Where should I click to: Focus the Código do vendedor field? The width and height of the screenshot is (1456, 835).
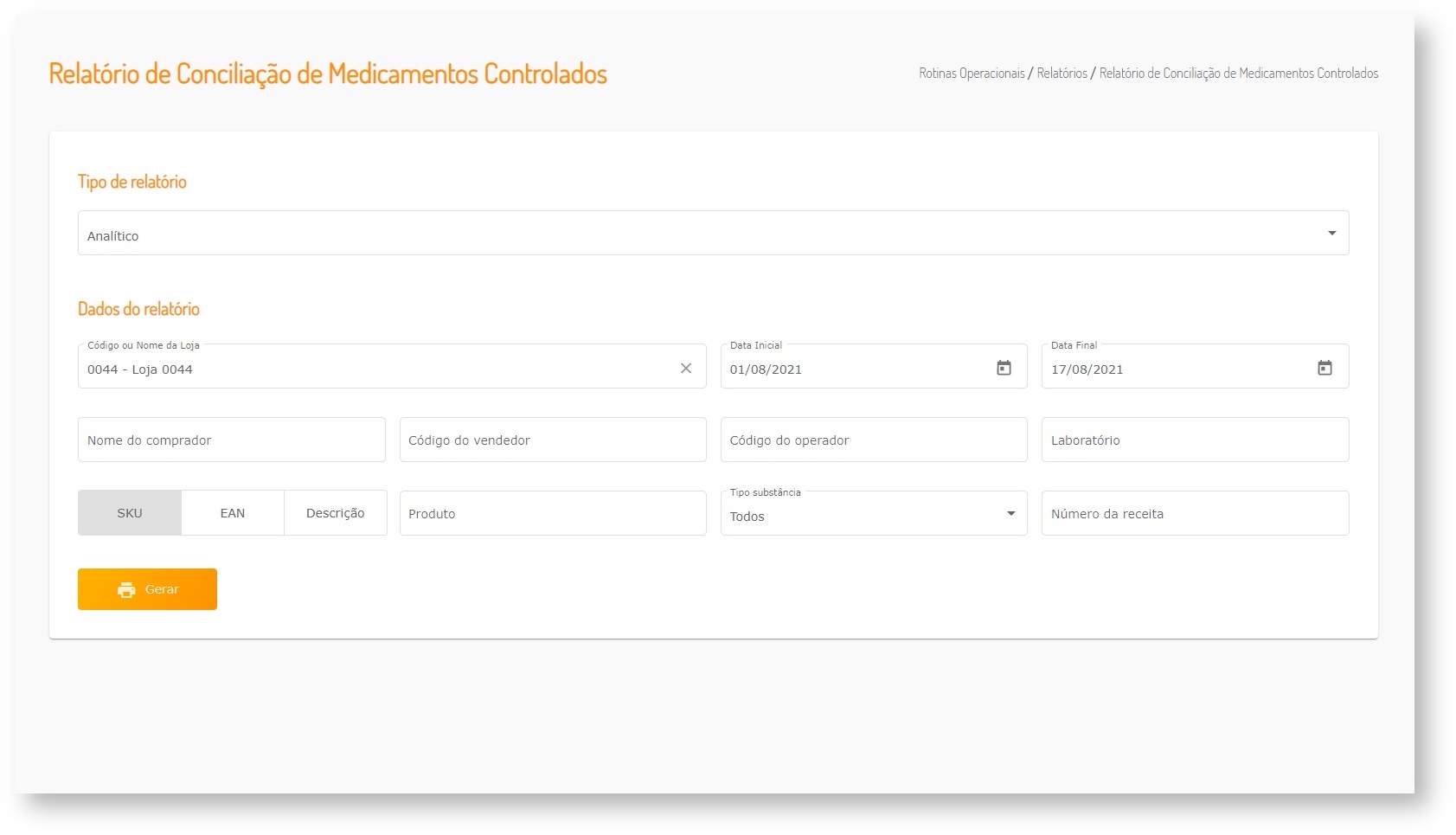[553, 440]
